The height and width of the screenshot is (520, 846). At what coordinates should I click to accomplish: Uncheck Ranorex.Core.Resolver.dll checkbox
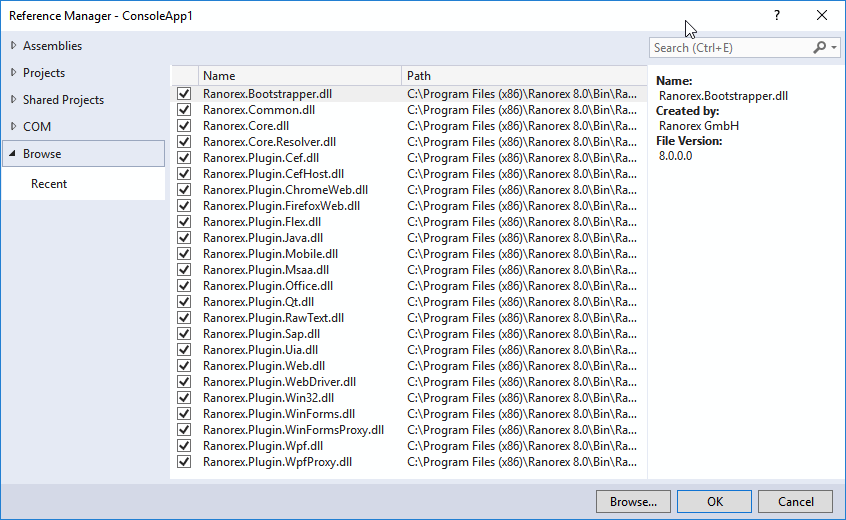click(x=184, y=142)
